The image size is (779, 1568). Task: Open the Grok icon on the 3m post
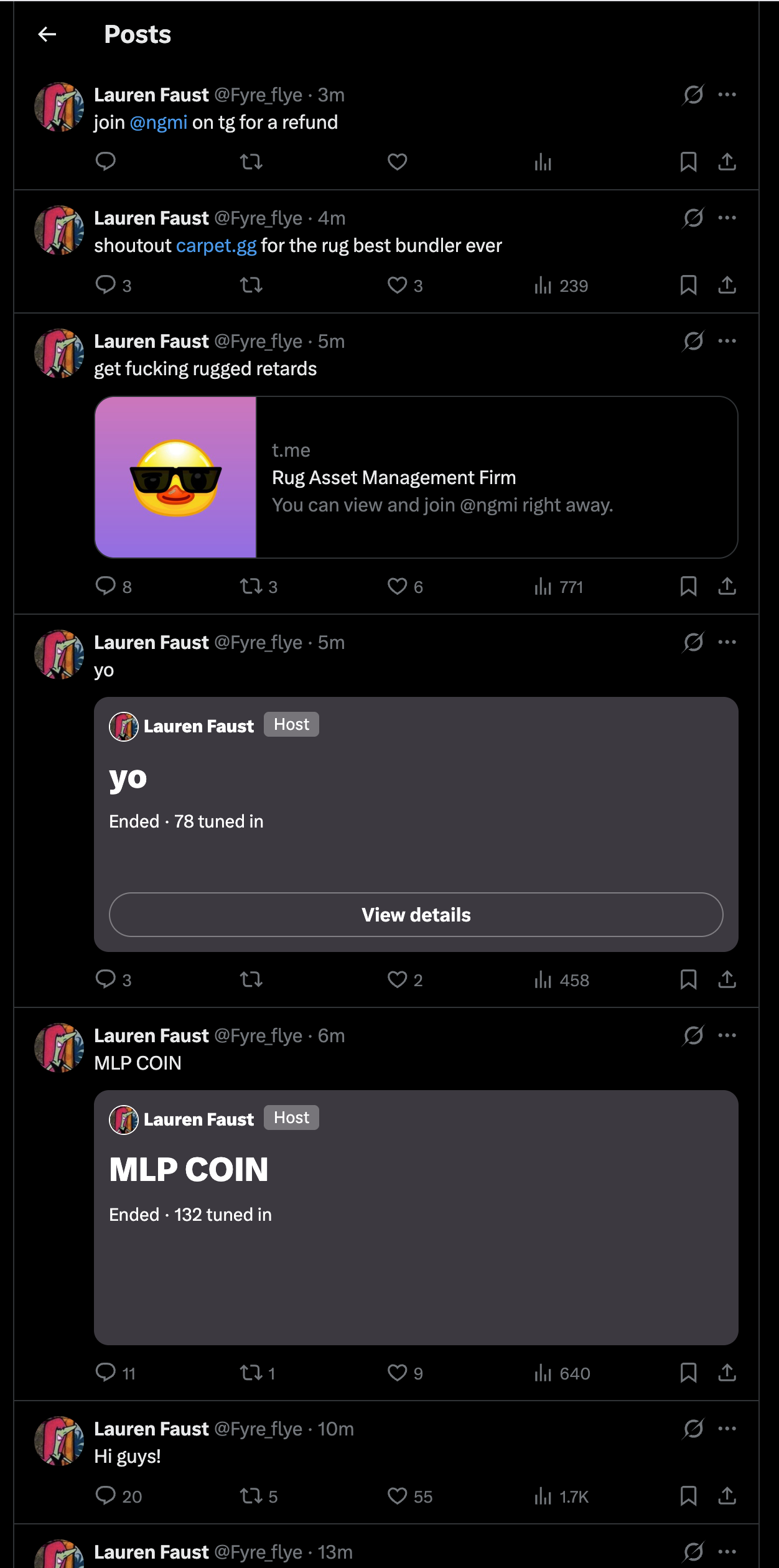pos(693,95)
